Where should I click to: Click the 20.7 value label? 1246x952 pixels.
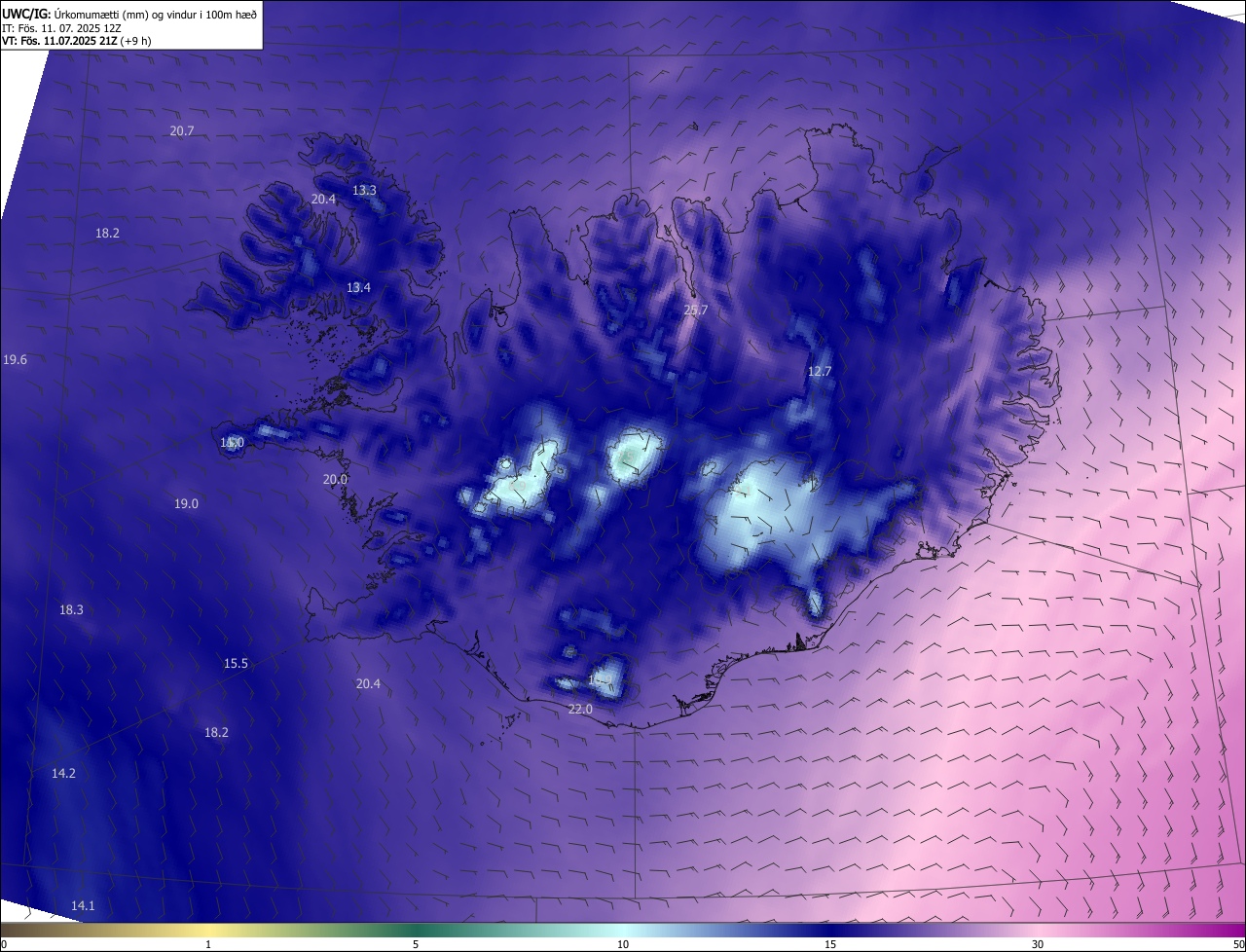(182, 130)
